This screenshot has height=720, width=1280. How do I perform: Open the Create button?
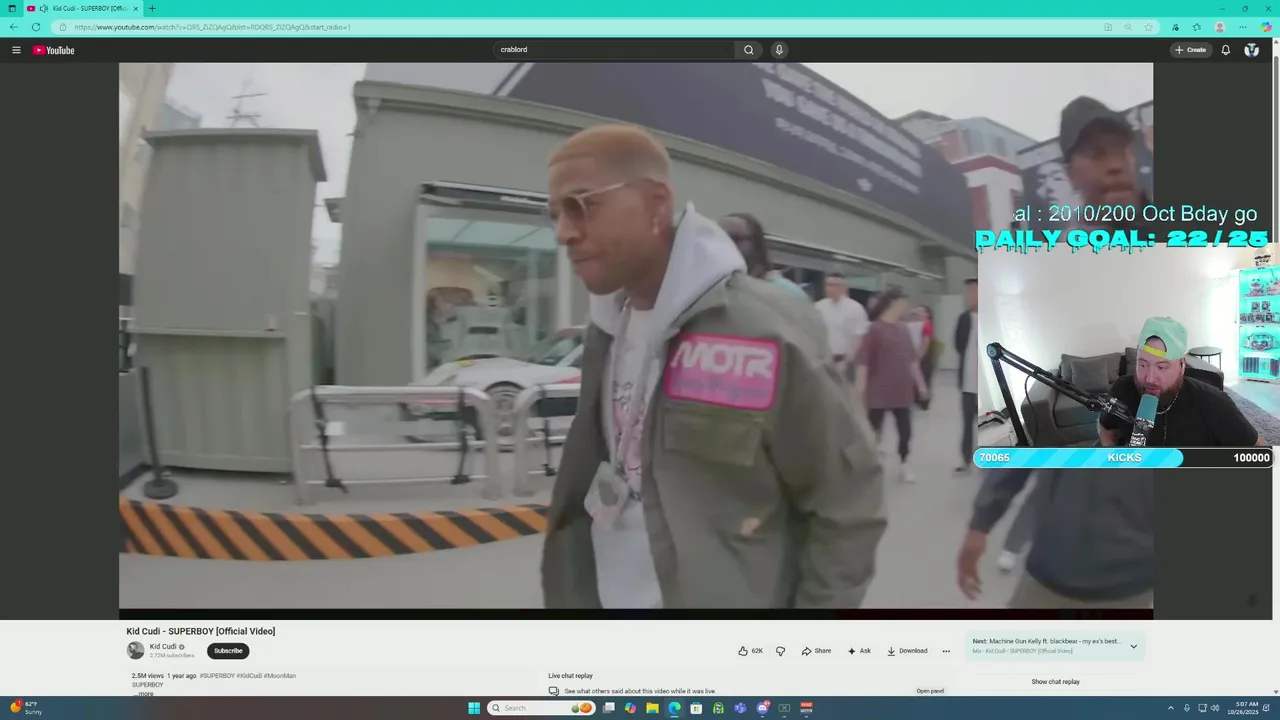pos(1190,50)
